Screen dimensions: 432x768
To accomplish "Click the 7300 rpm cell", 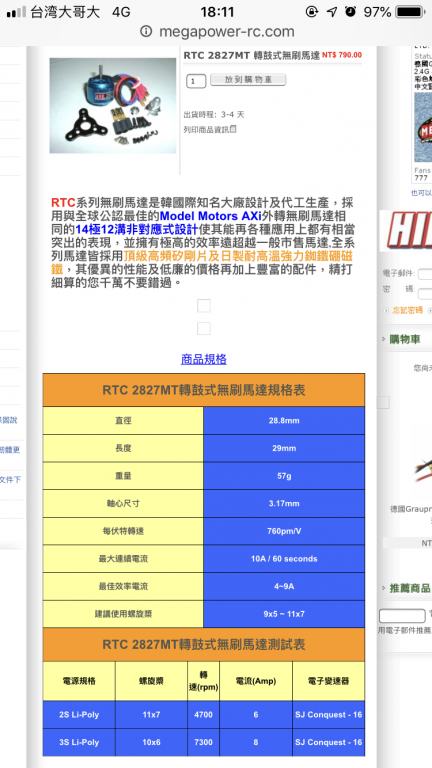I will click(x=203, y=742).
